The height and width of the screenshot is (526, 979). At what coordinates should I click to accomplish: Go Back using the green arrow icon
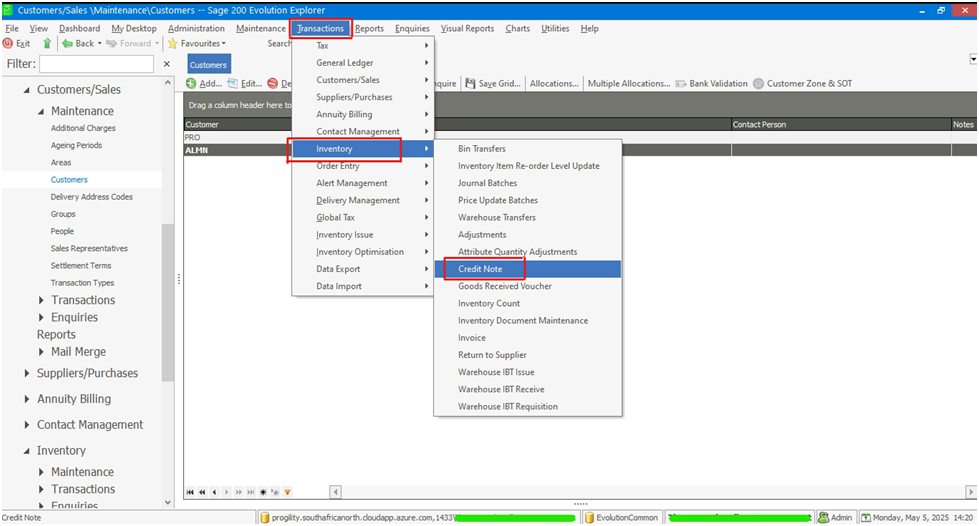(x=67, y=44)
